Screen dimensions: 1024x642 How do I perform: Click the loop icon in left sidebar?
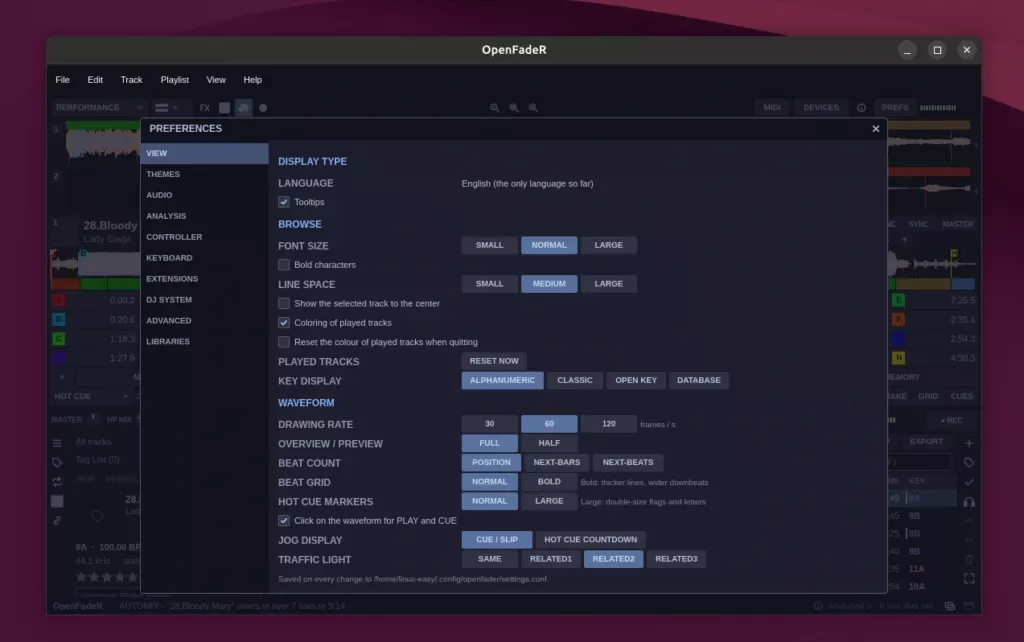pyautogui.click(x=57, y=481)
